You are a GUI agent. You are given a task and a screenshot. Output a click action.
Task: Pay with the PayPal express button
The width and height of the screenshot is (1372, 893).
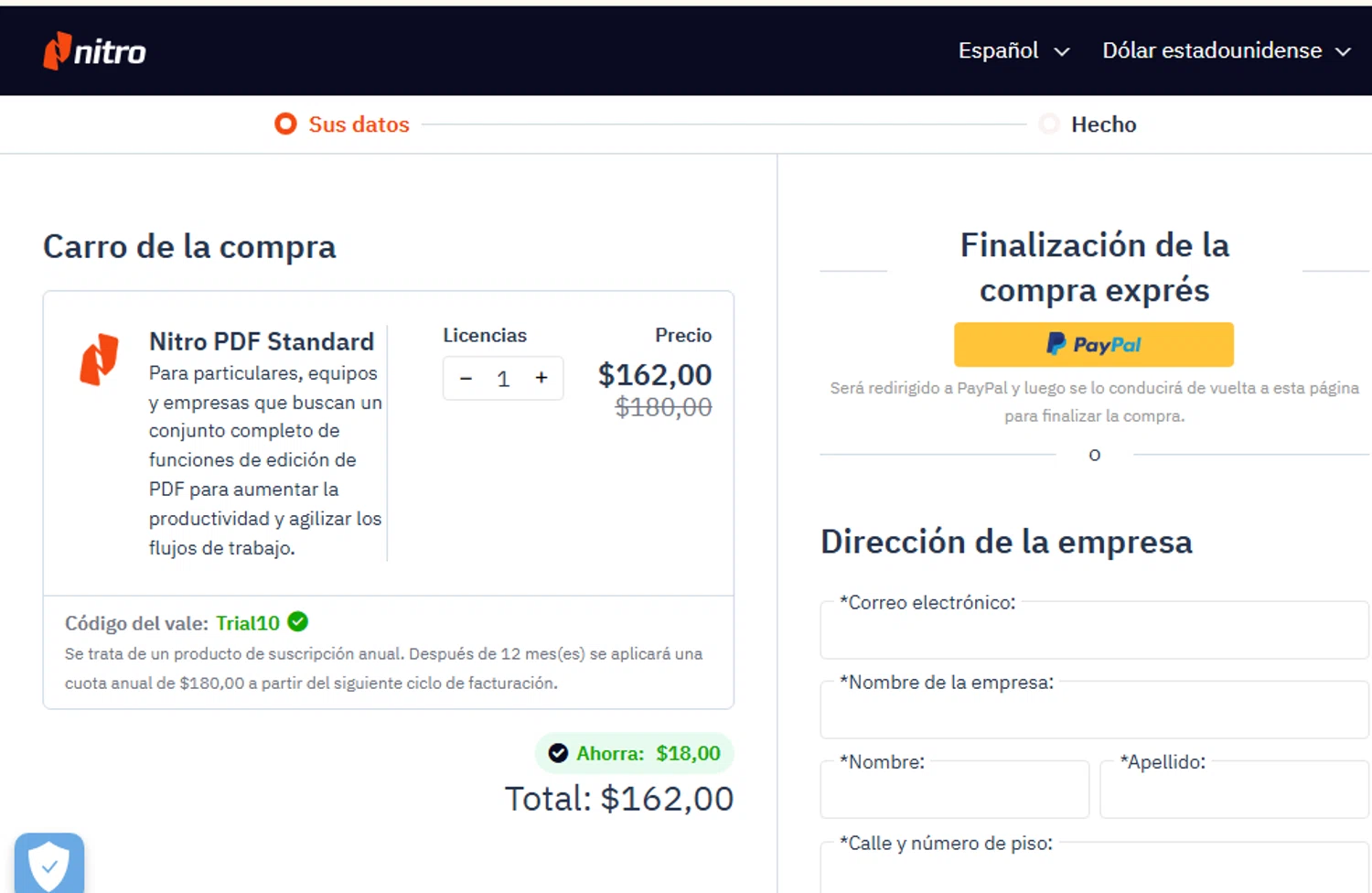[x=1093, y=345]
